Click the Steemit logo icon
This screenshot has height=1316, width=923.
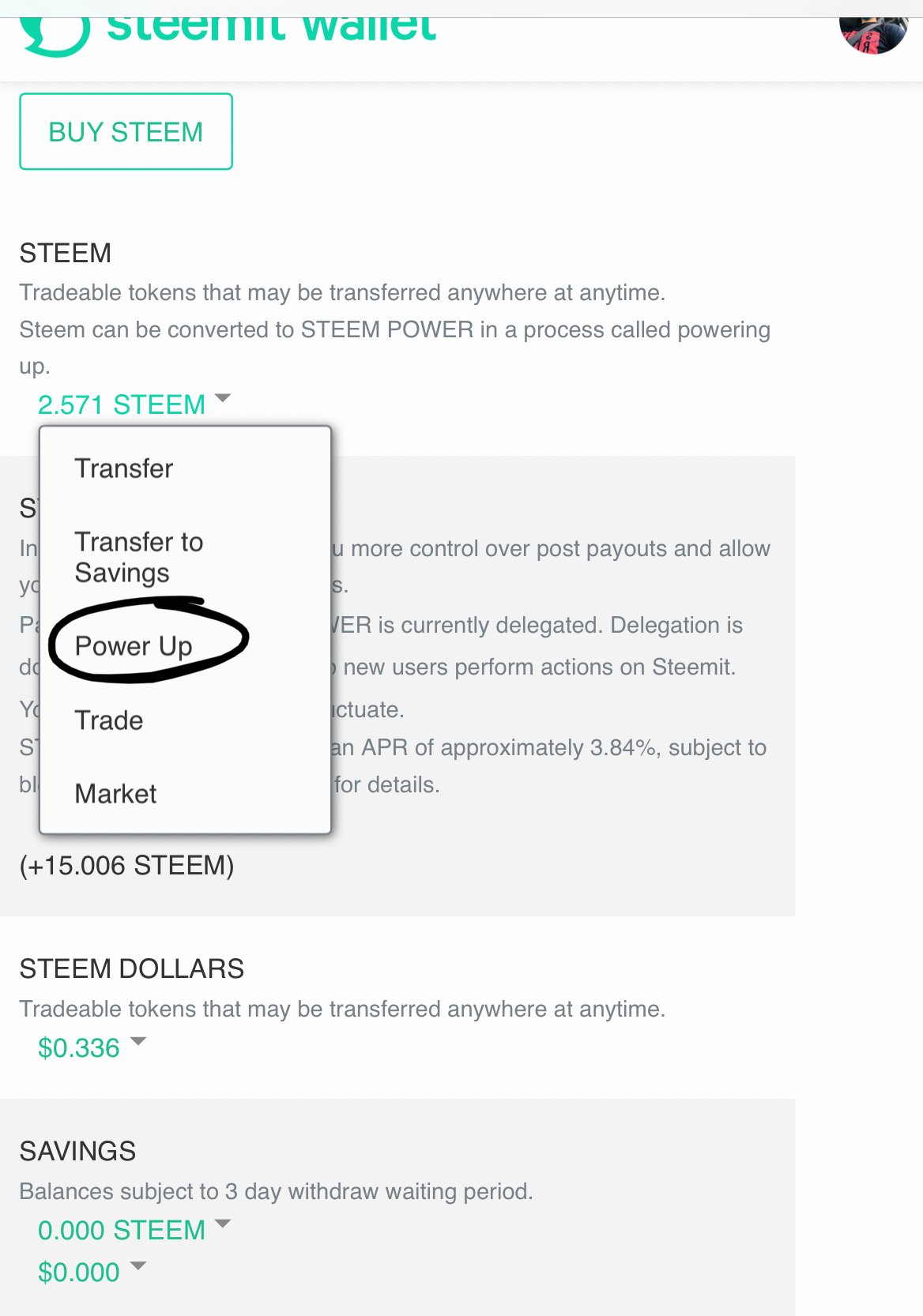(x=54, y=33)
